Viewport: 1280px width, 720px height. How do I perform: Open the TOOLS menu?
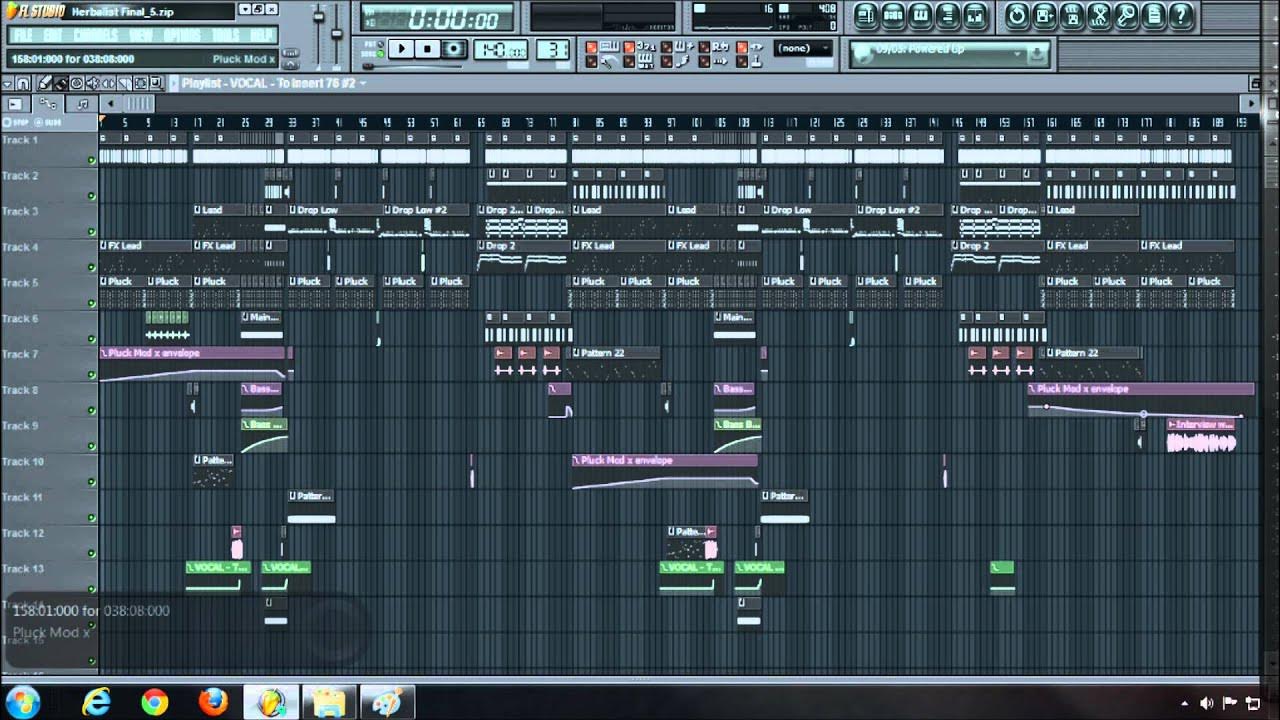click(x=226, y=35)
